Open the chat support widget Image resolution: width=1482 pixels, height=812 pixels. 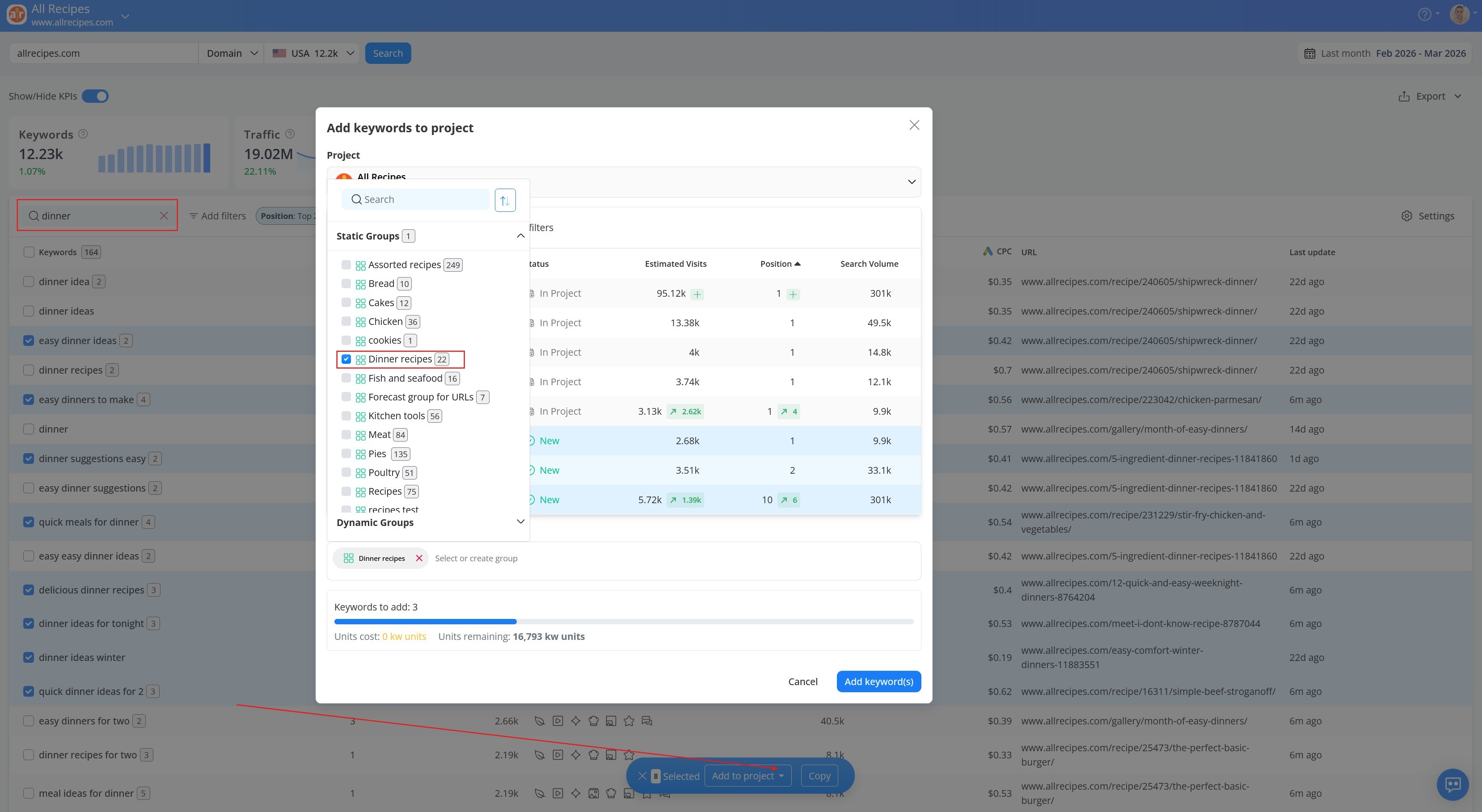[1452, 784]
